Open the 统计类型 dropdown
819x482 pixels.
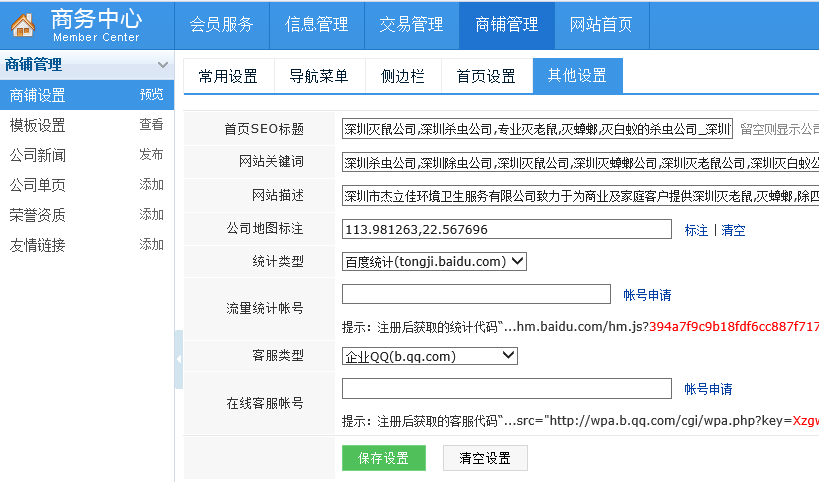pos(434,261)
